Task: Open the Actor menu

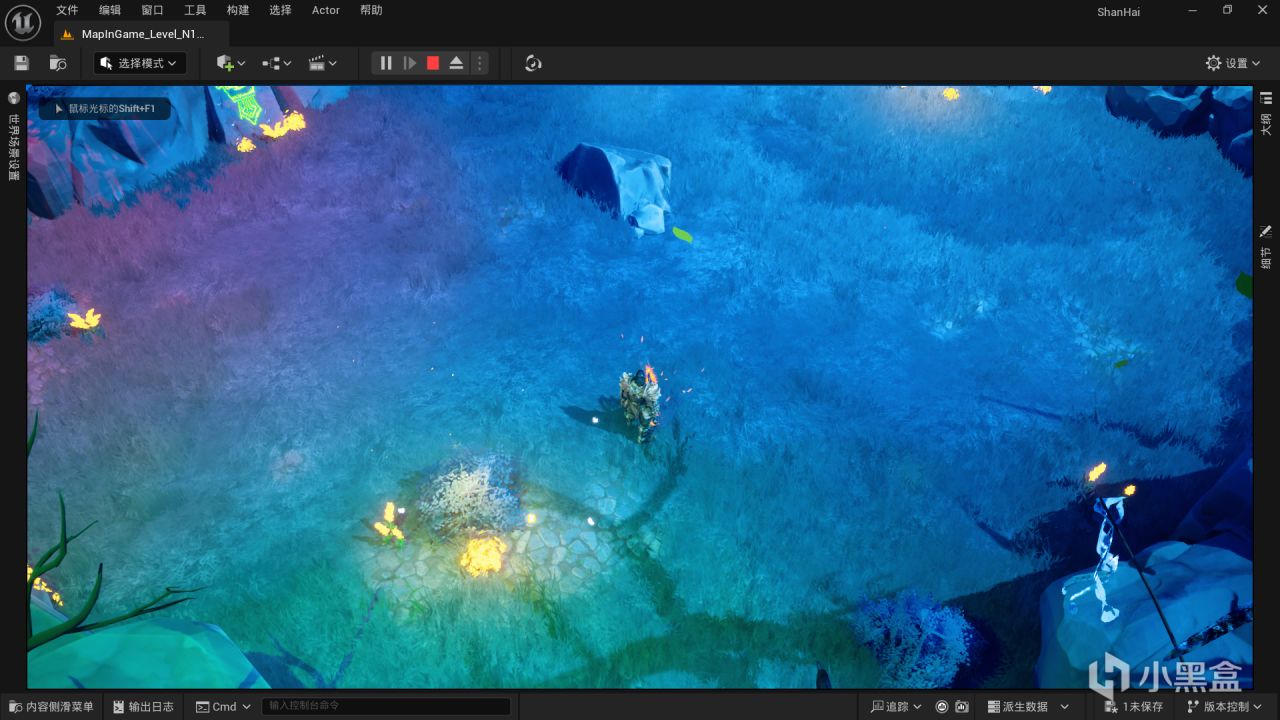Action: (x=326, y=10)
